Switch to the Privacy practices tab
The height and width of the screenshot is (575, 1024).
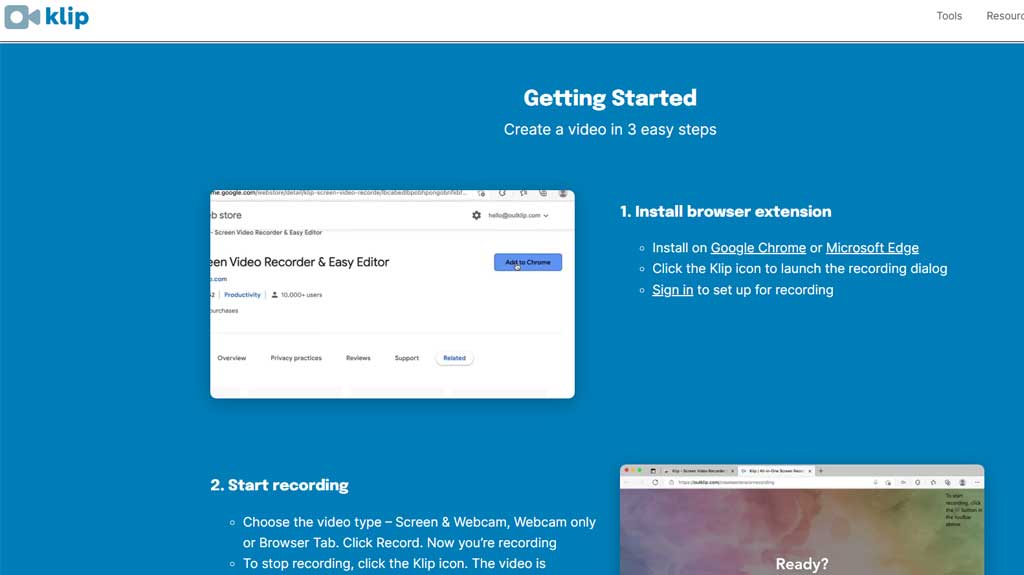[296, 358]
